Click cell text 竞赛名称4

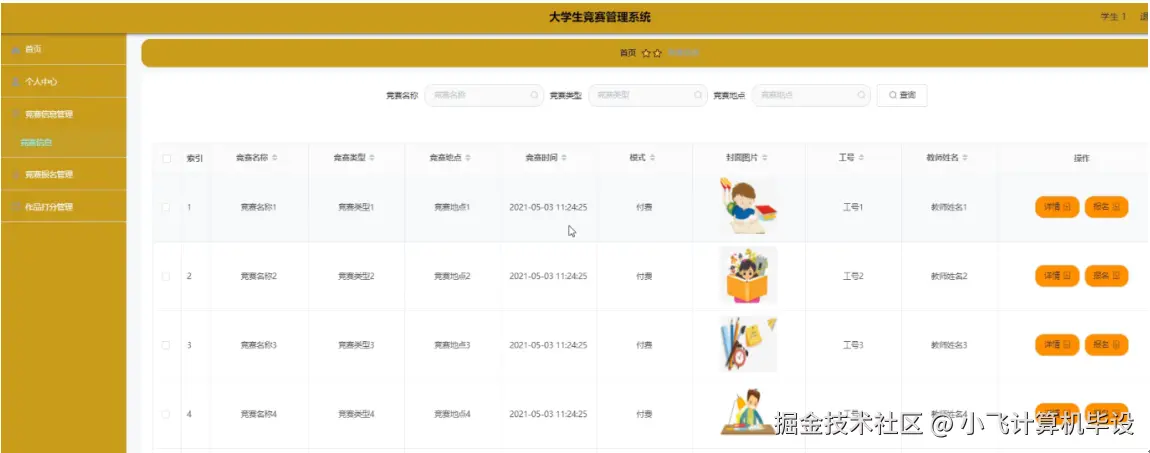(x=258, y=414)
